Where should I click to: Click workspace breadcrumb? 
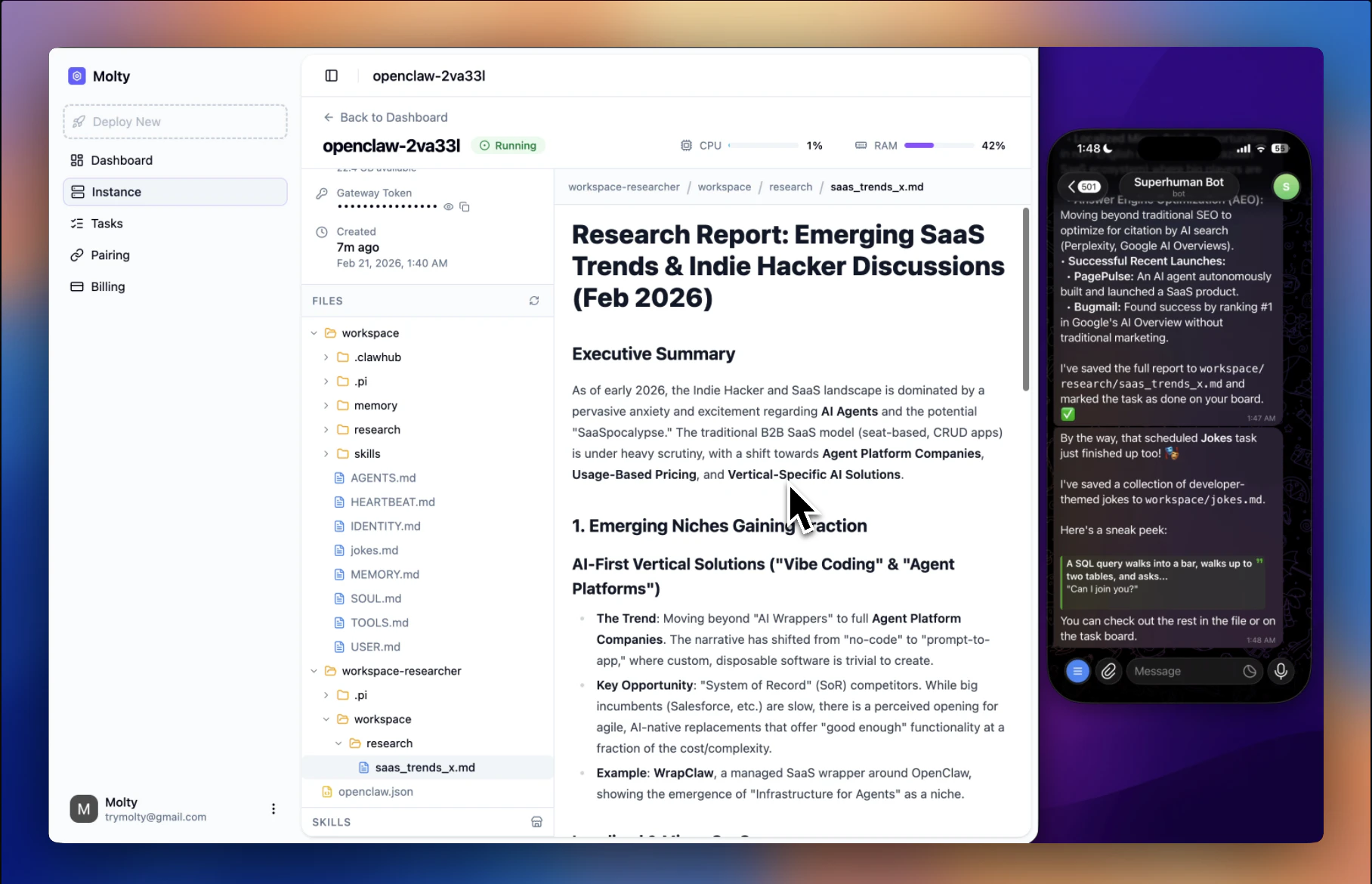725,187
